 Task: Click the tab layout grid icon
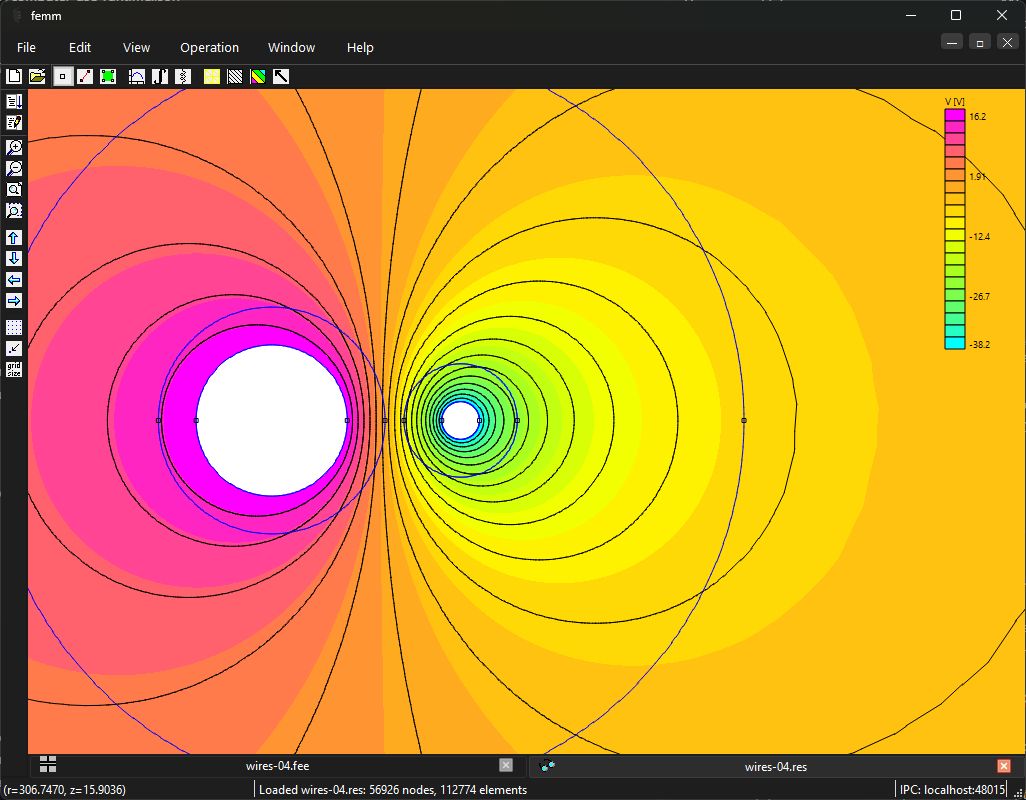point(48,764)
